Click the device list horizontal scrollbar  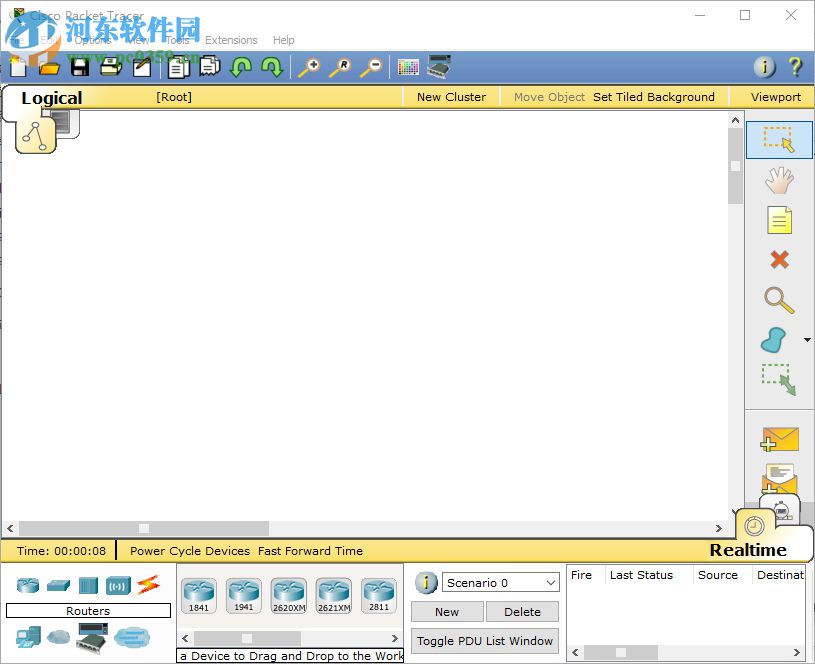(x=248, y=637)
